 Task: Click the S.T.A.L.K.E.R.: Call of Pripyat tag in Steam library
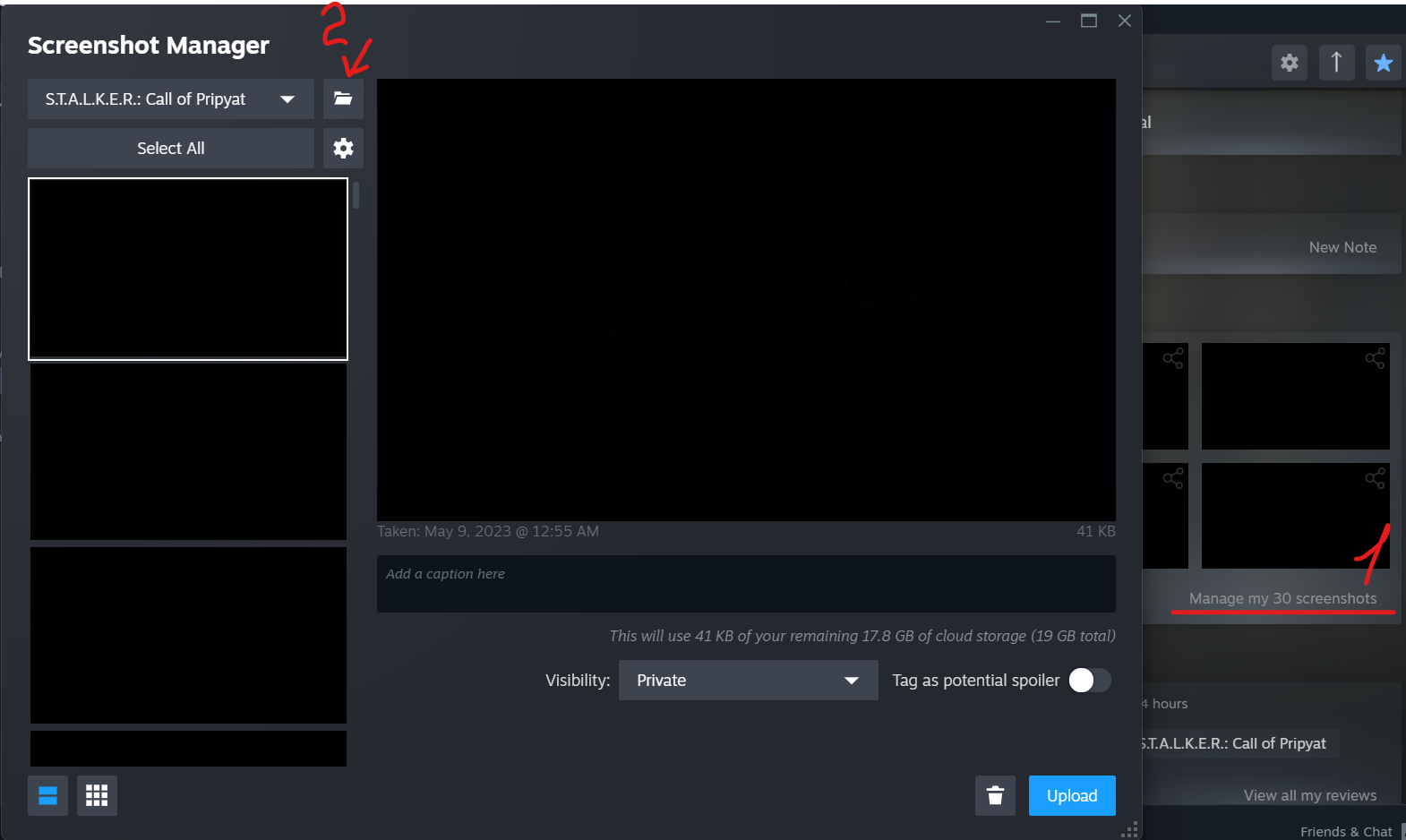pyautogui.click(x=1239, y=743)
